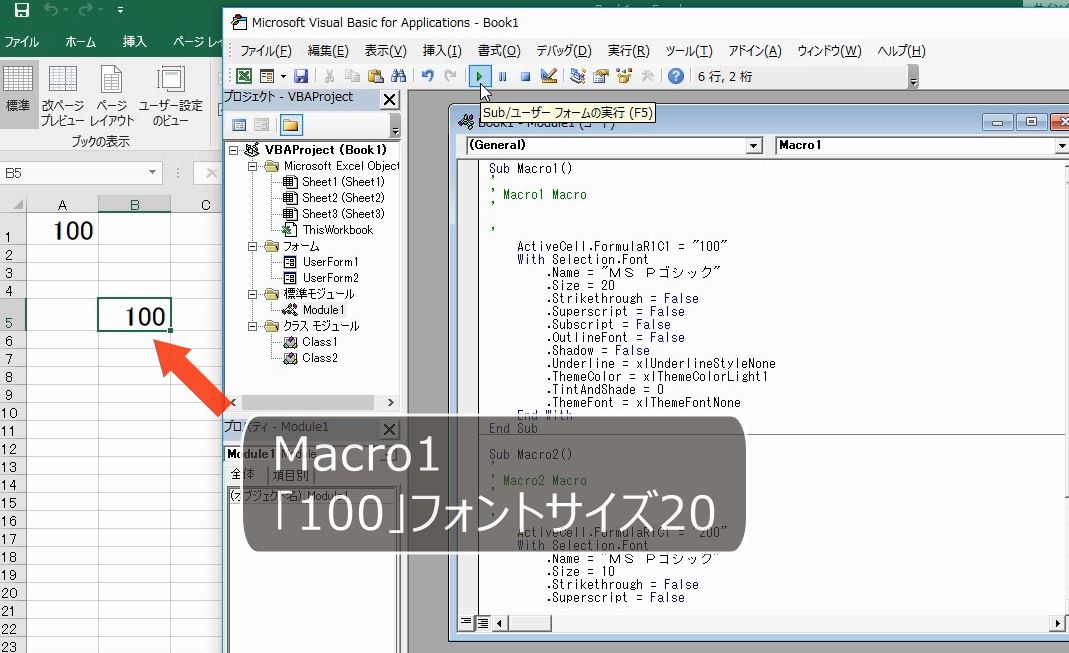Screen dimensions: 1069x653
Task: Click Paste clipboard icon in VBA toolbar
Action: [375, 76]
